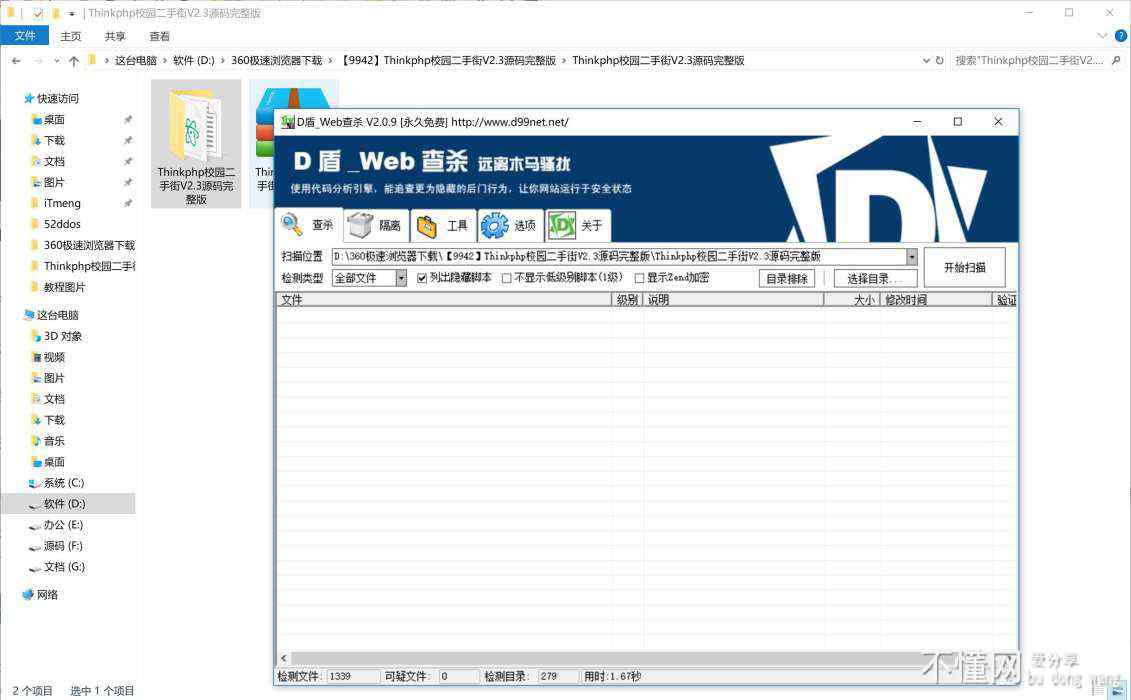Click the 开始扫描 button
1131x700 pixels.
tap(964, 267)
